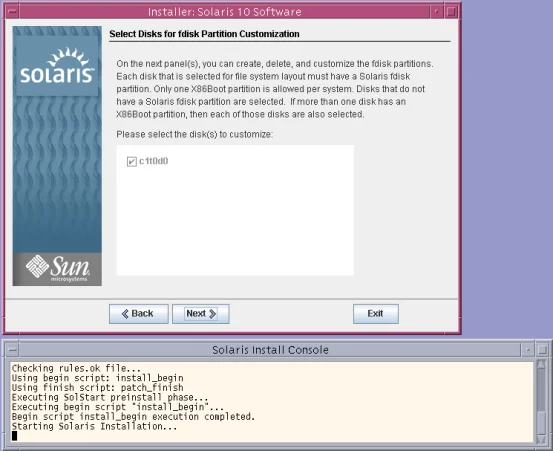Select the c1t0d0 disk label
Image resolution: width=553 pixels, height=451 pixels.
point(153,161)
